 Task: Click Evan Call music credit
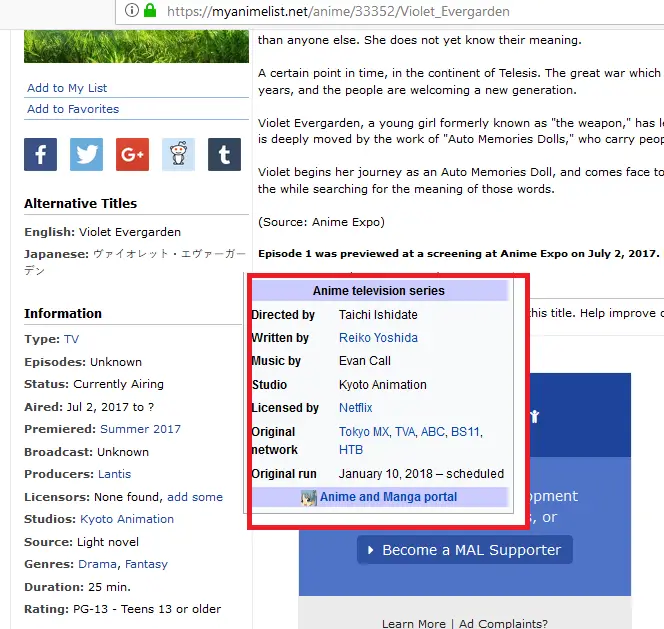[365, 361]
